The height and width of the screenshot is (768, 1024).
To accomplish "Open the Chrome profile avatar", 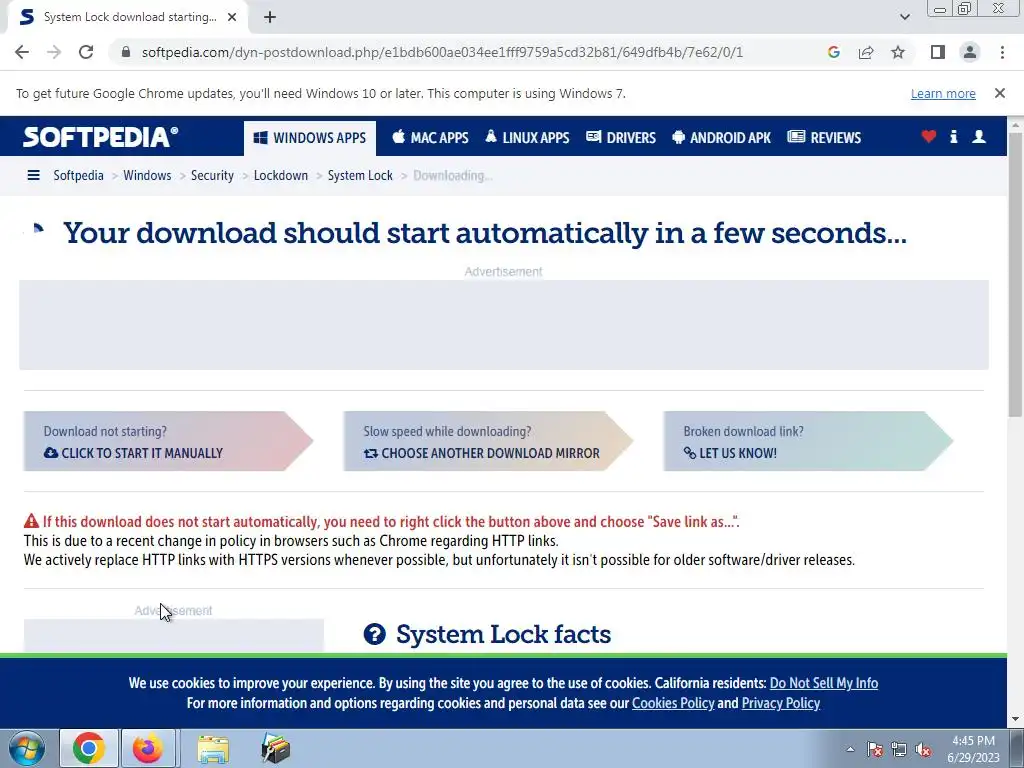I will click(970, 52).
